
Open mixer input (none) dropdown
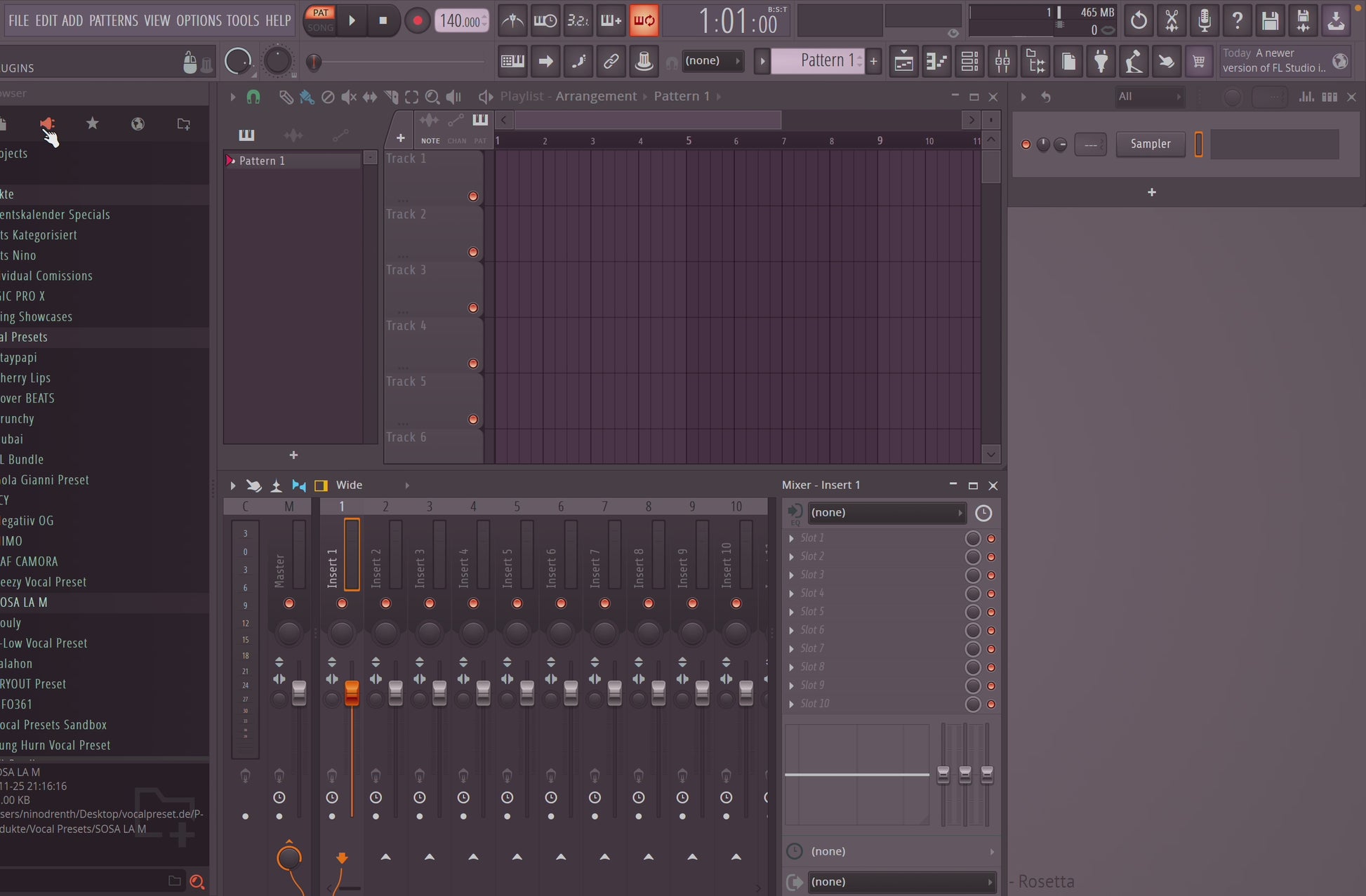tap(886, 513)
